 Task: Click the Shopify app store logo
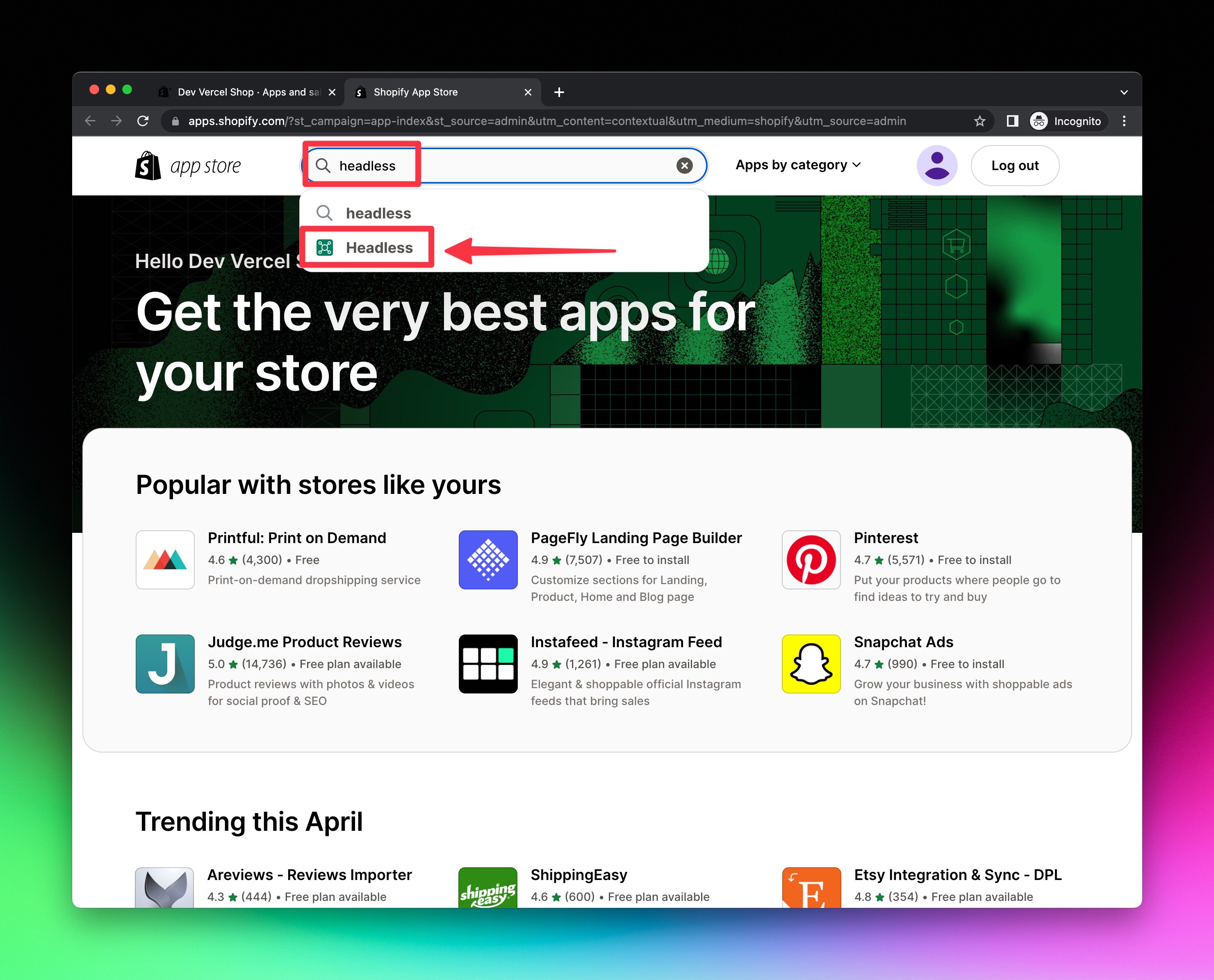(x=188, y=166)
